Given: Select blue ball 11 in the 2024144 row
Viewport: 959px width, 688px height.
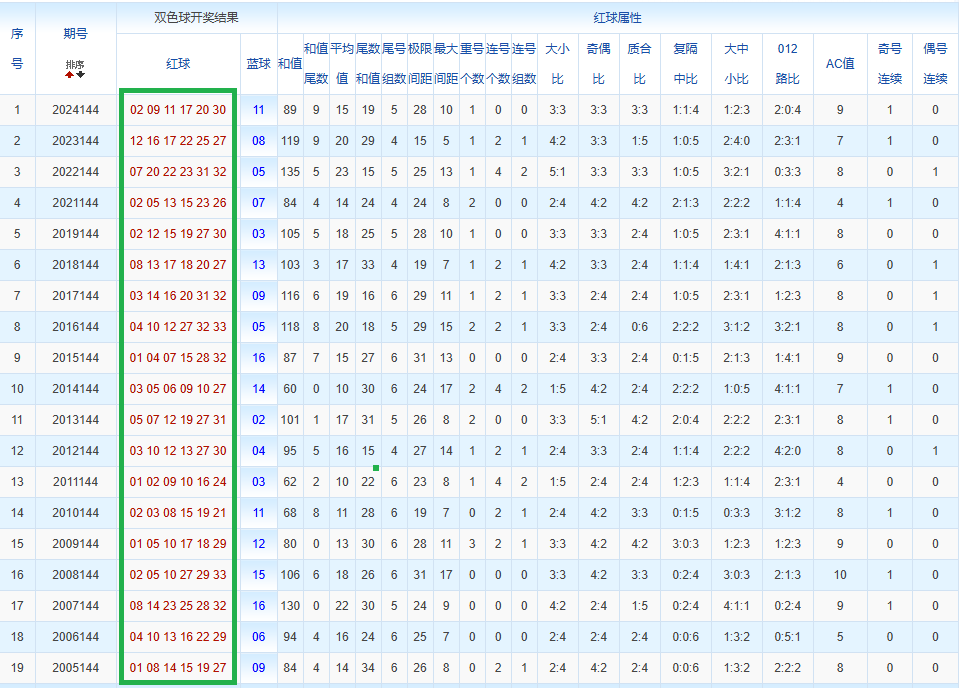Looking at the screenshot, I should (259, 110).
